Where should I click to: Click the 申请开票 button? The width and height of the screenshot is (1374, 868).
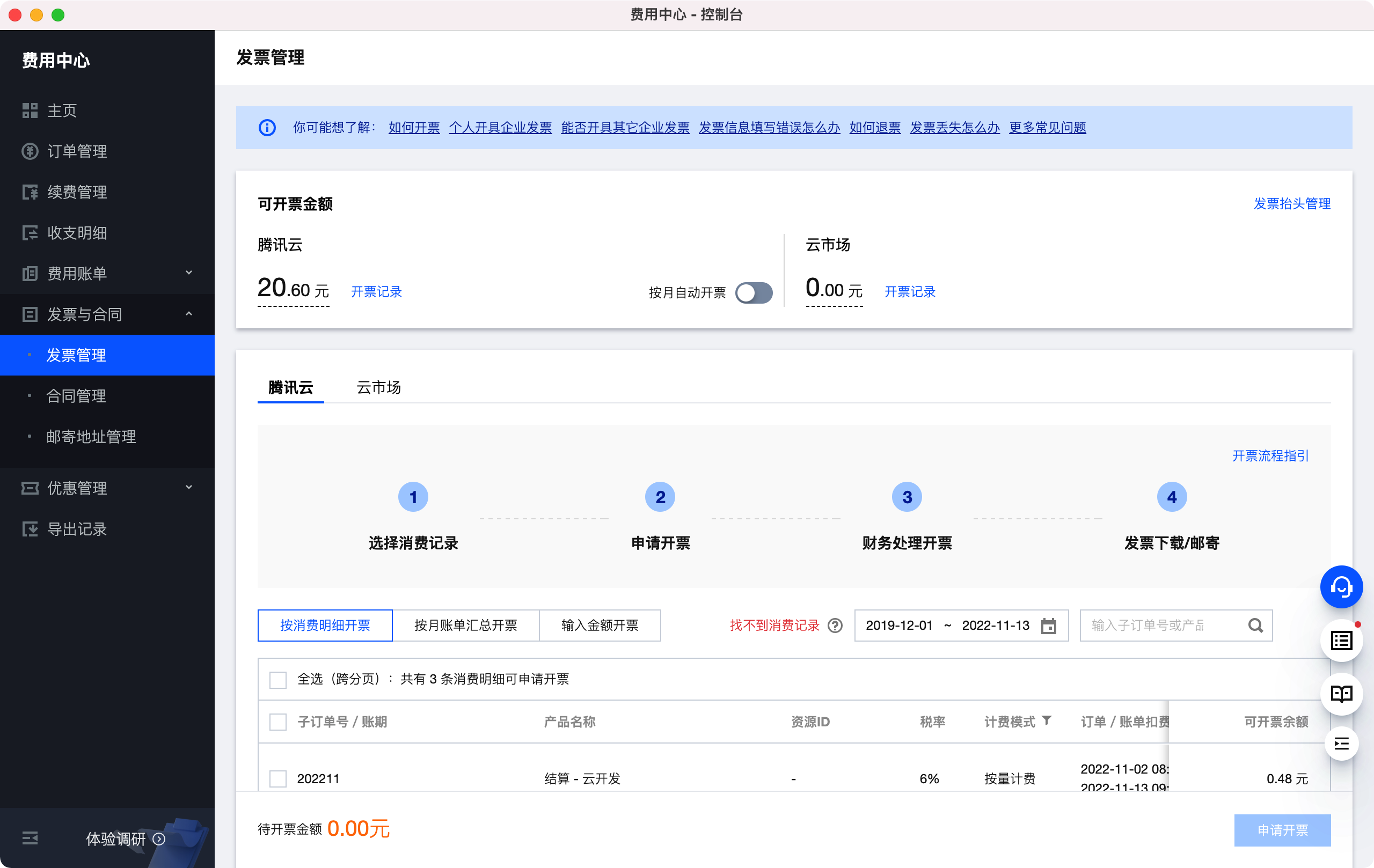tap(1282, 830)
